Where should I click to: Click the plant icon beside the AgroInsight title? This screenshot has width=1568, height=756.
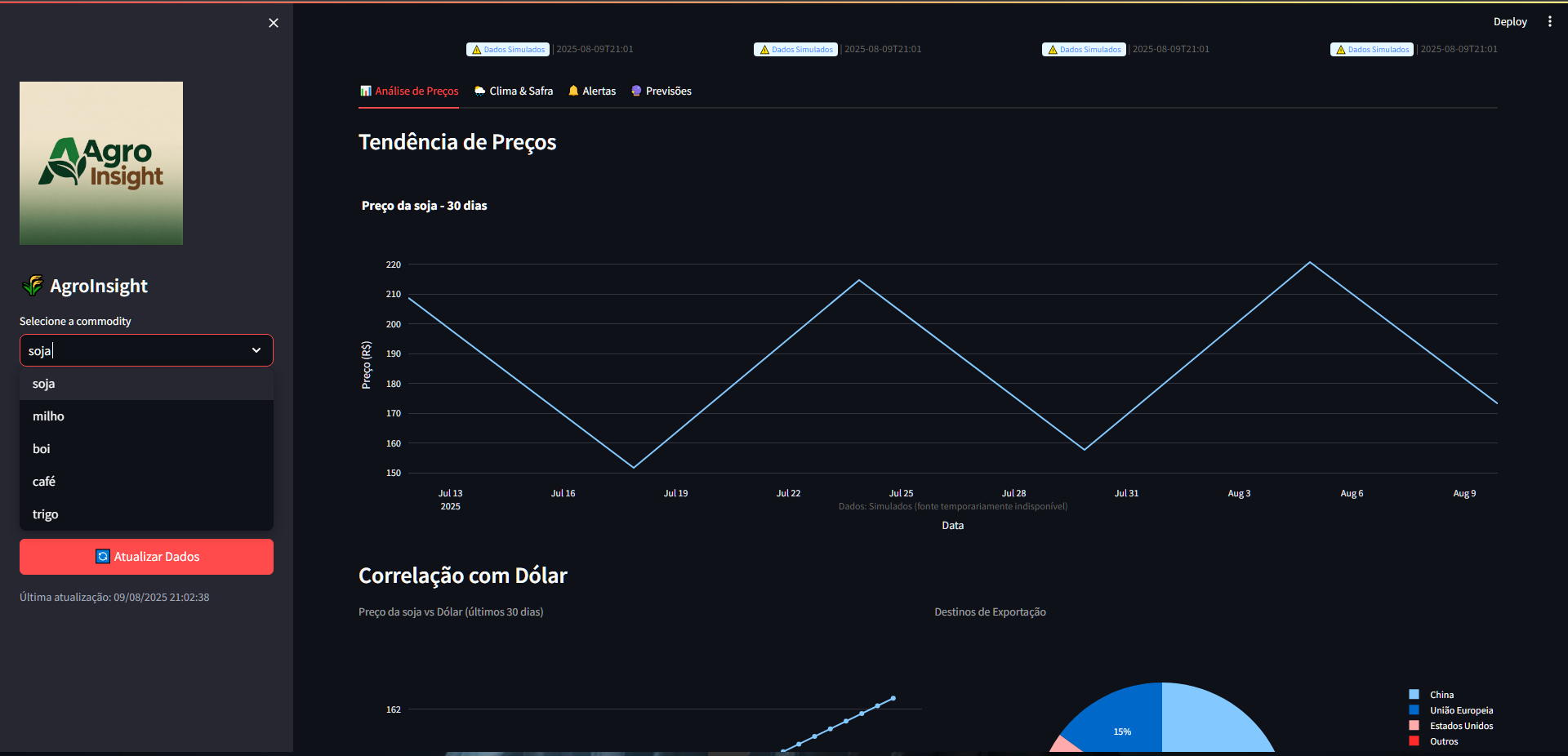coord(33,286)
